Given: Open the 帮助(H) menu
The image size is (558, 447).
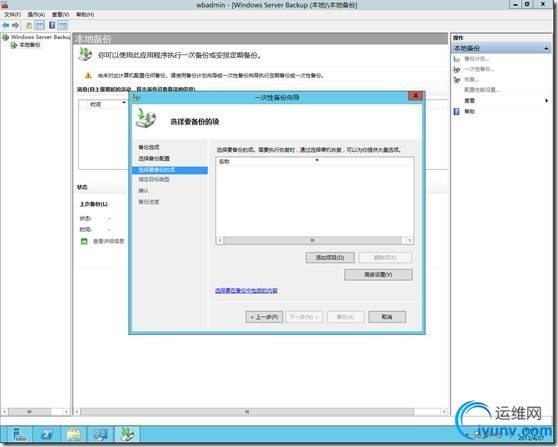Looking at the screenshot, I should point(85,15).
